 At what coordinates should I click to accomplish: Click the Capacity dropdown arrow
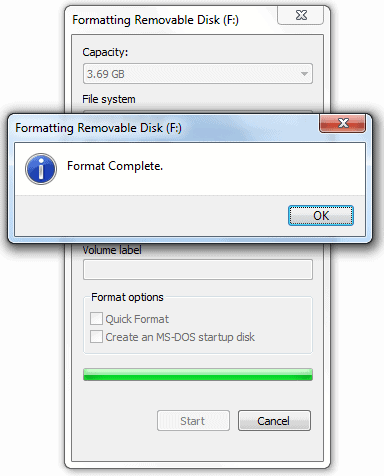click(304, 74)
